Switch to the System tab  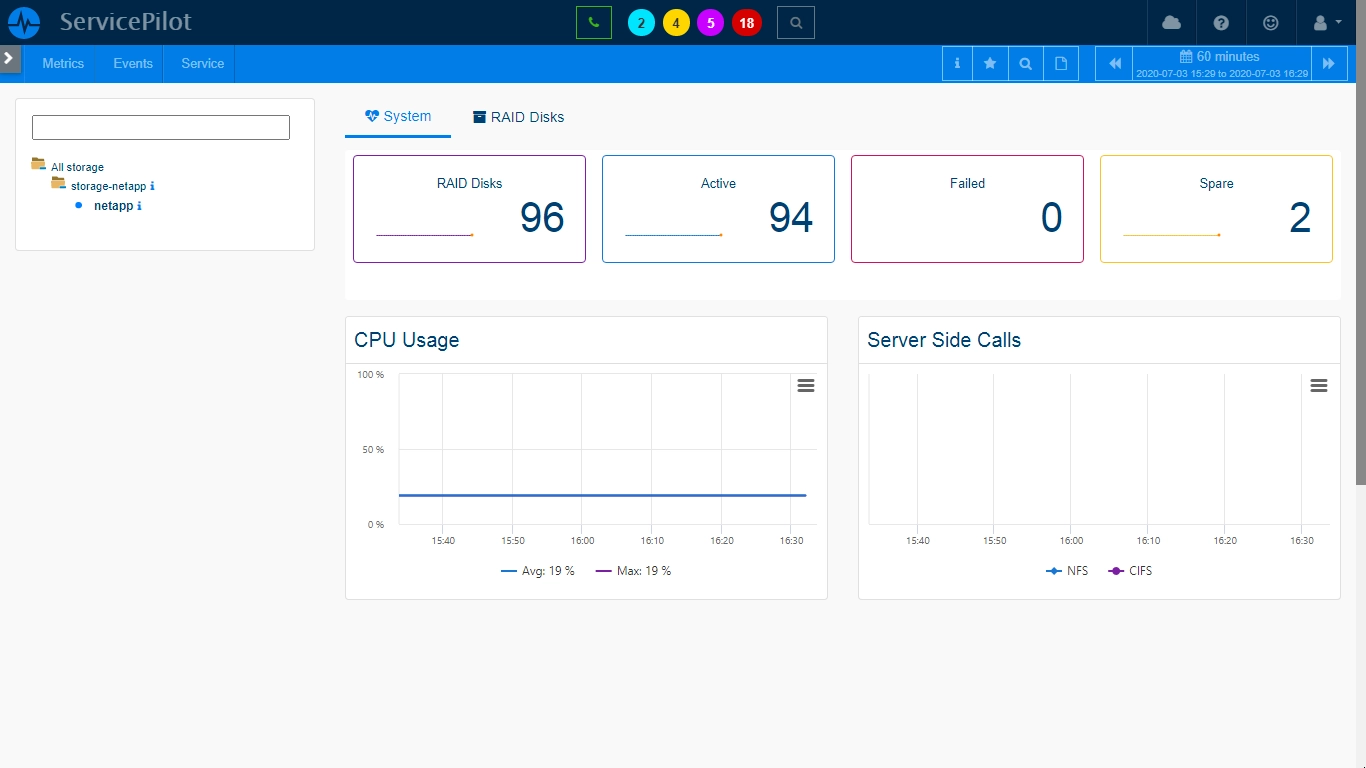click(398, 116)
